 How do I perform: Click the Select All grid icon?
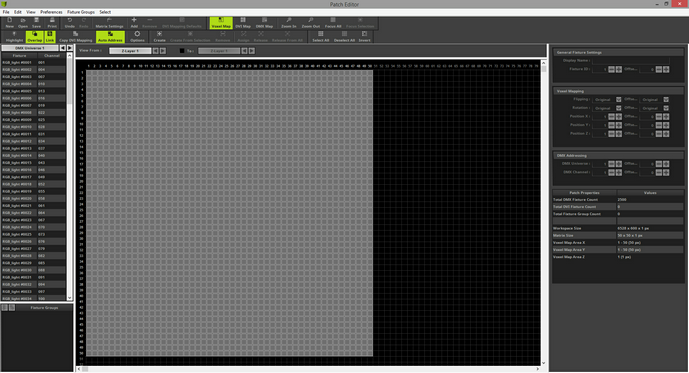(320, 37)
